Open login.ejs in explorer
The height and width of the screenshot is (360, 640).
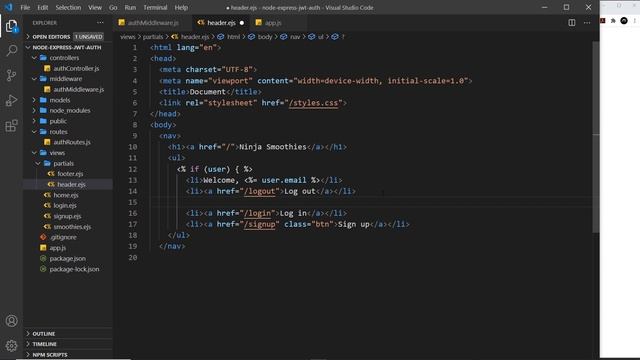(x=65, y=206)
